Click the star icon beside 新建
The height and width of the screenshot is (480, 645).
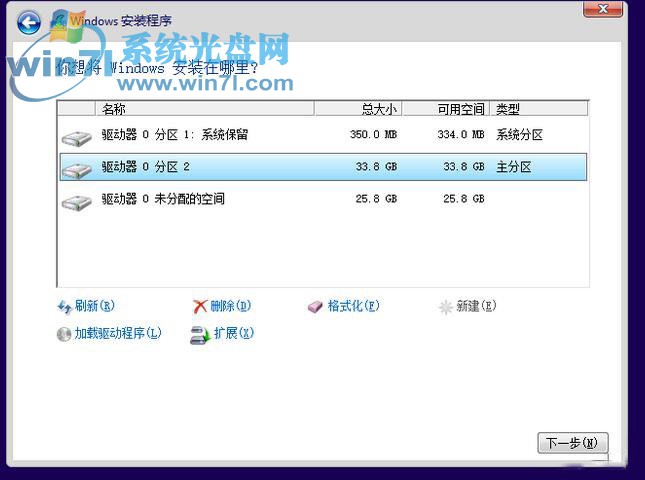tap(445, 307)
